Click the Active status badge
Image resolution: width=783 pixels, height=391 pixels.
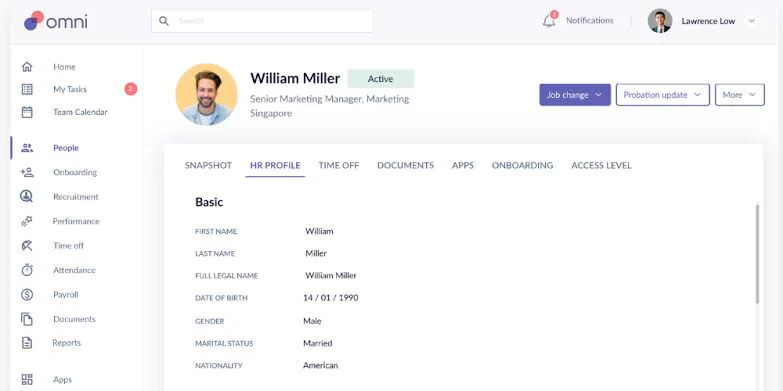pos(381,79)
